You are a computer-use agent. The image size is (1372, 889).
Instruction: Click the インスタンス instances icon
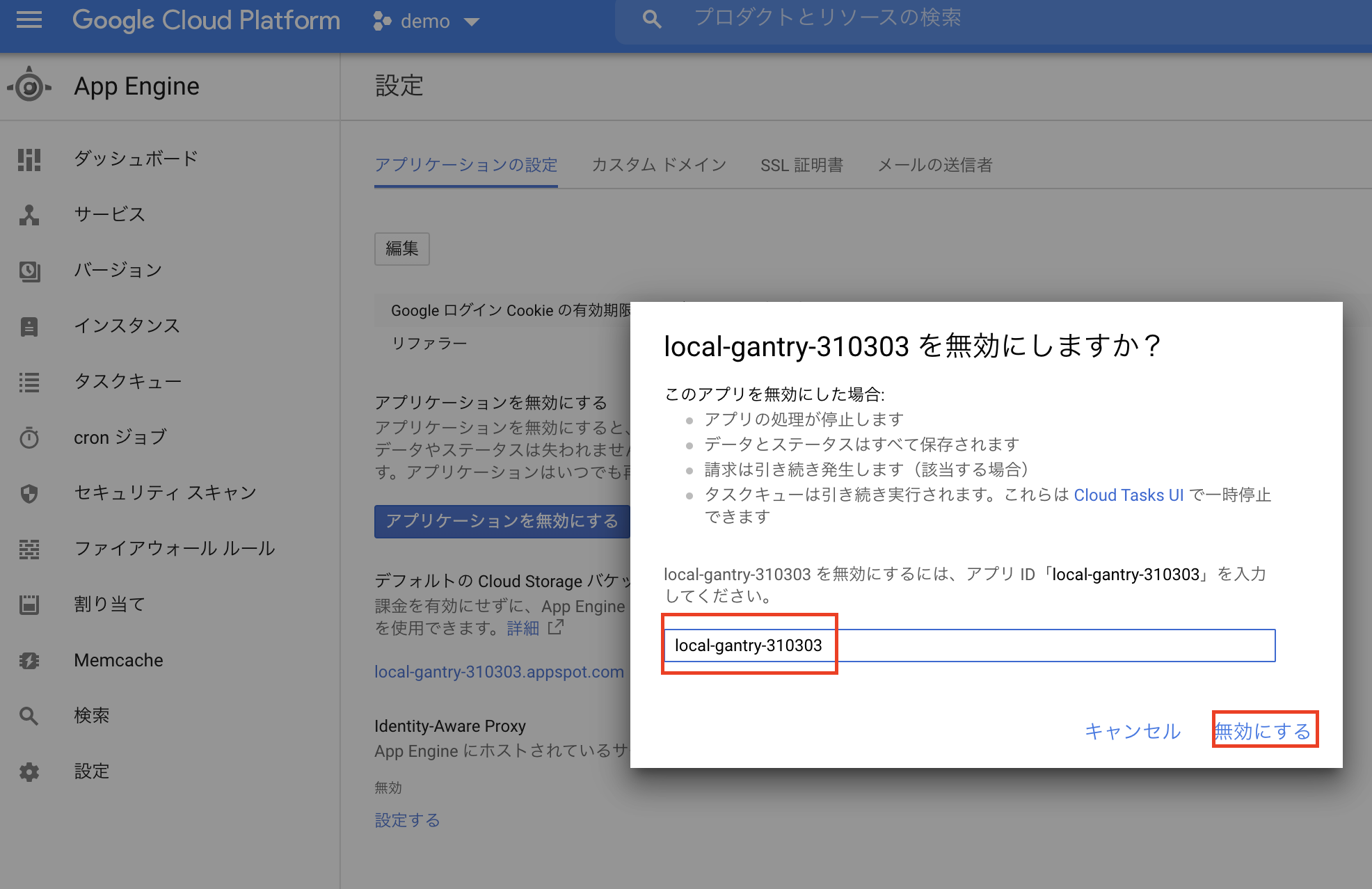click(29, 326)
